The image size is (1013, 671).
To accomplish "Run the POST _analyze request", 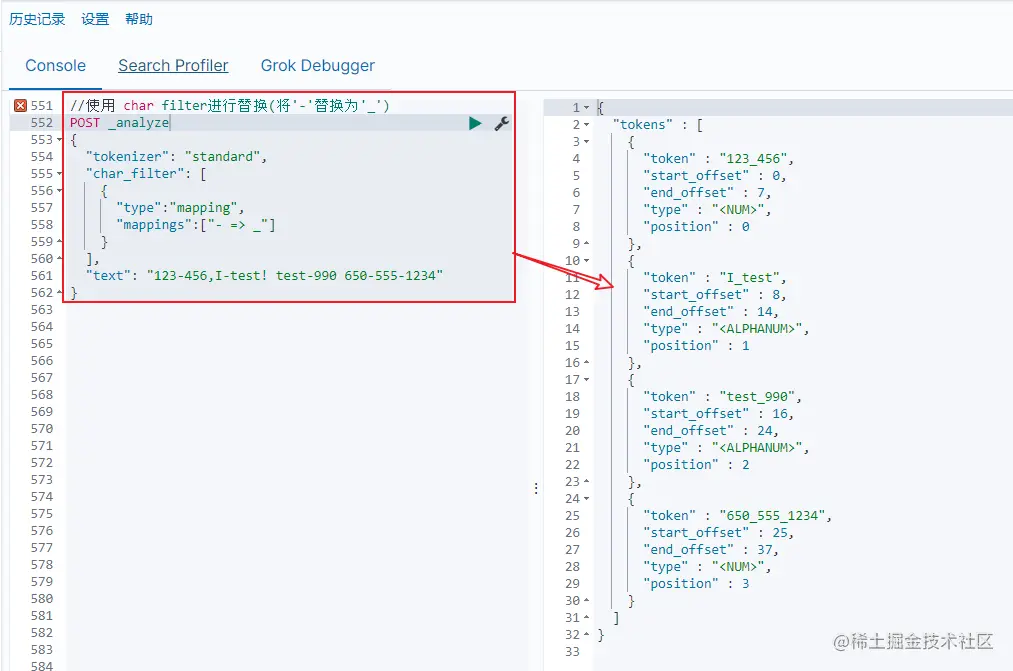I will (x=475, y=123).
